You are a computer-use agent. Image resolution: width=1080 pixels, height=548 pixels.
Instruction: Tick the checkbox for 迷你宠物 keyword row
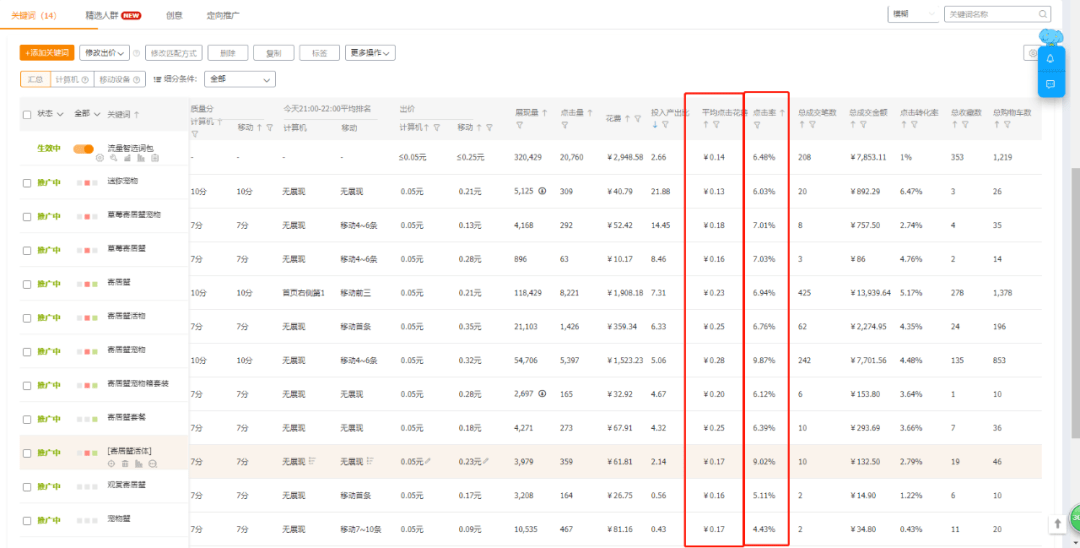click(x=27, y=183)
